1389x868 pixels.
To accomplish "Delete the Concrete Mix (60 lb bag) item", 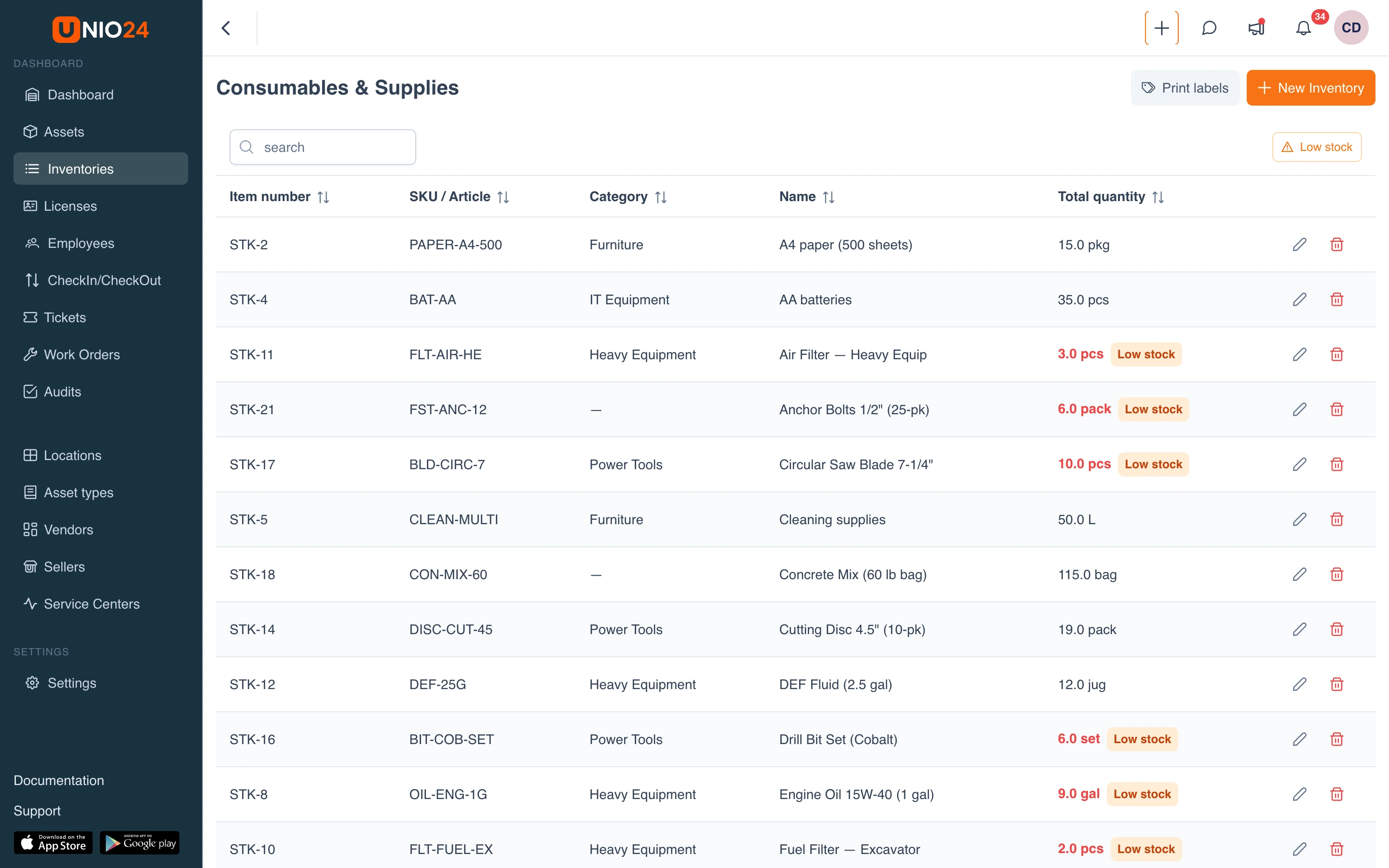I will (x=1337, y=575).
